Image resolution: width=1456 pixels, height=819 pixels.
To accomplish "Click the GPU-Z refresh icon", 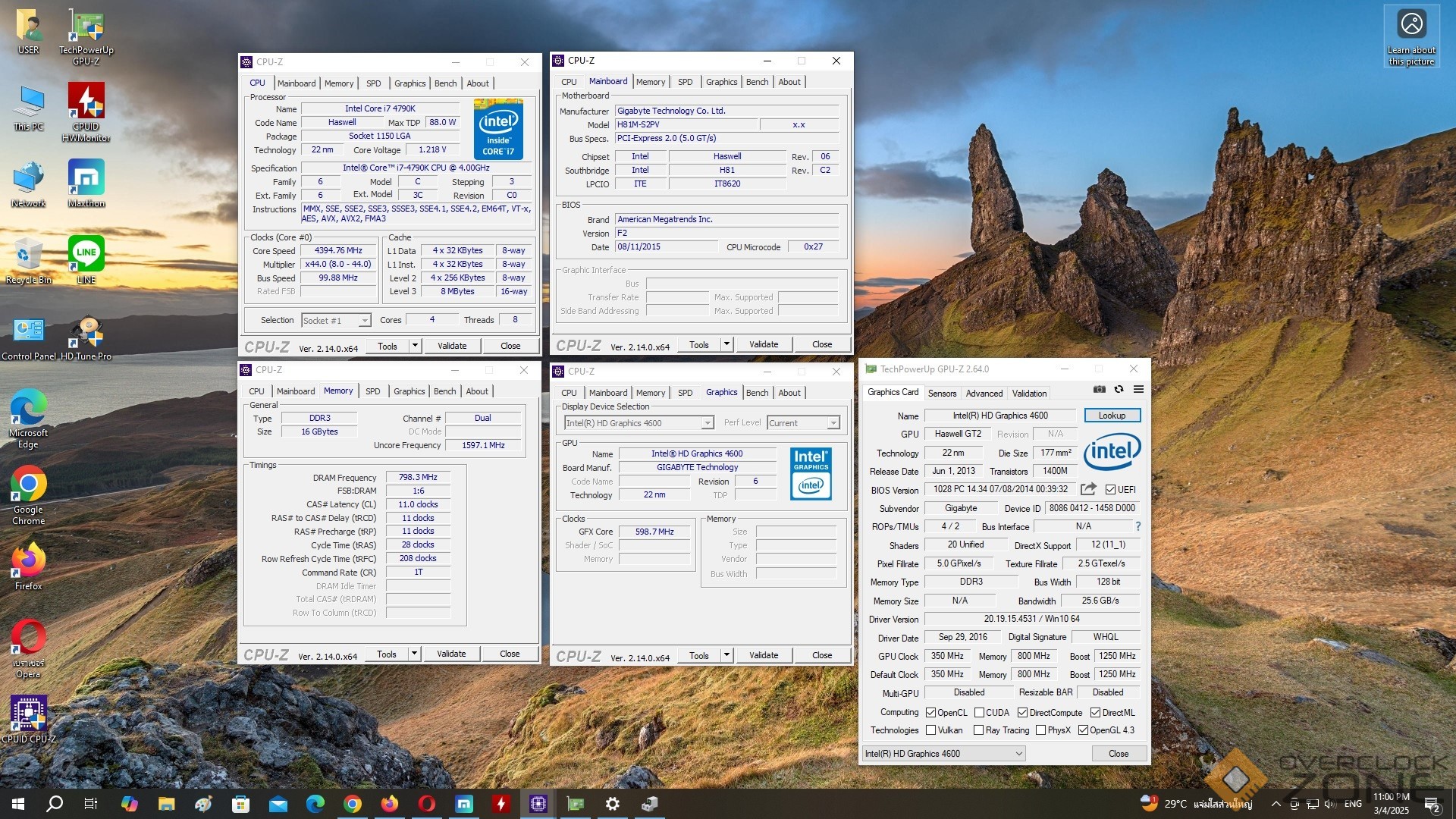I will coord(1119,389).
